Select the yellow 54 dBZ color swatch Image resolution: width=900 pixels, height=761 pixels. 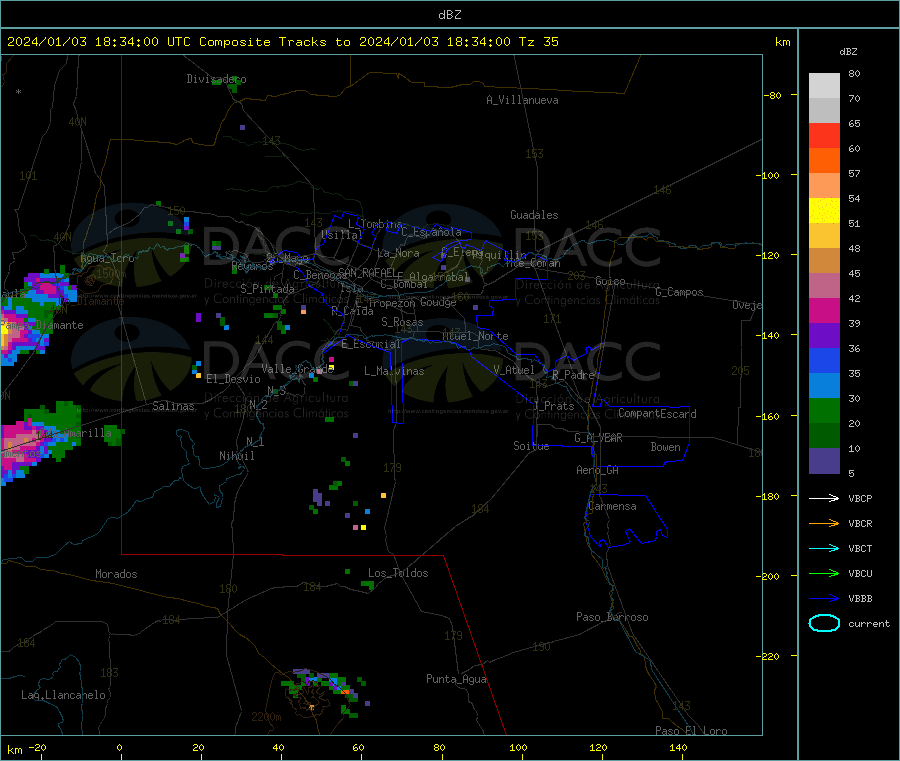(824, 211)
